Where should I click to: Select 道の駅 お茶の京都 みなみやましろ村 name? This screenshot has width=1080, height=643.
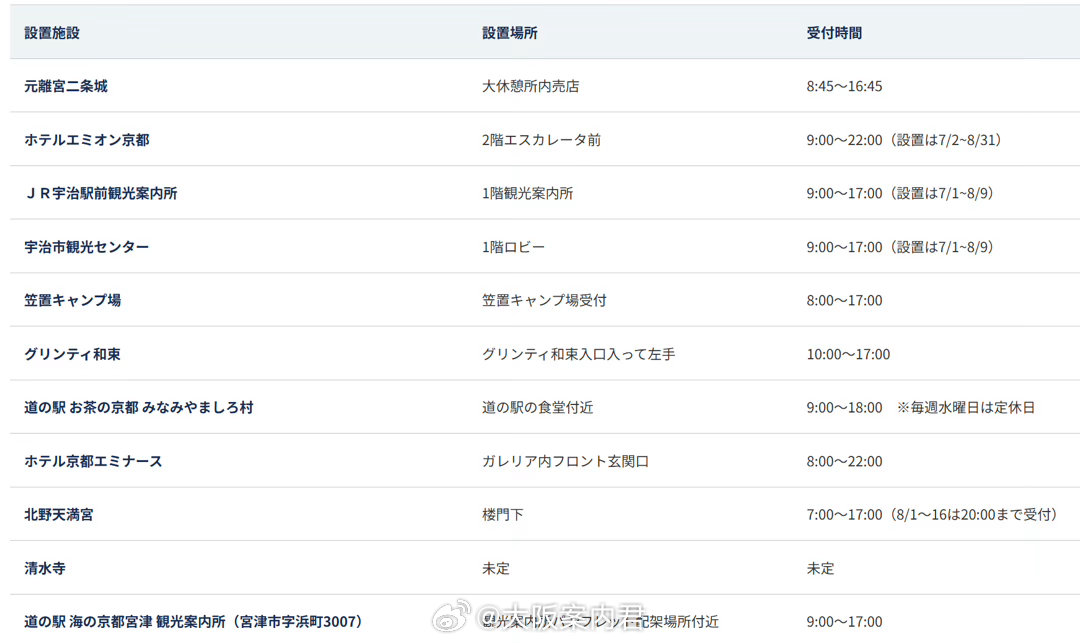tap(138, 408)
